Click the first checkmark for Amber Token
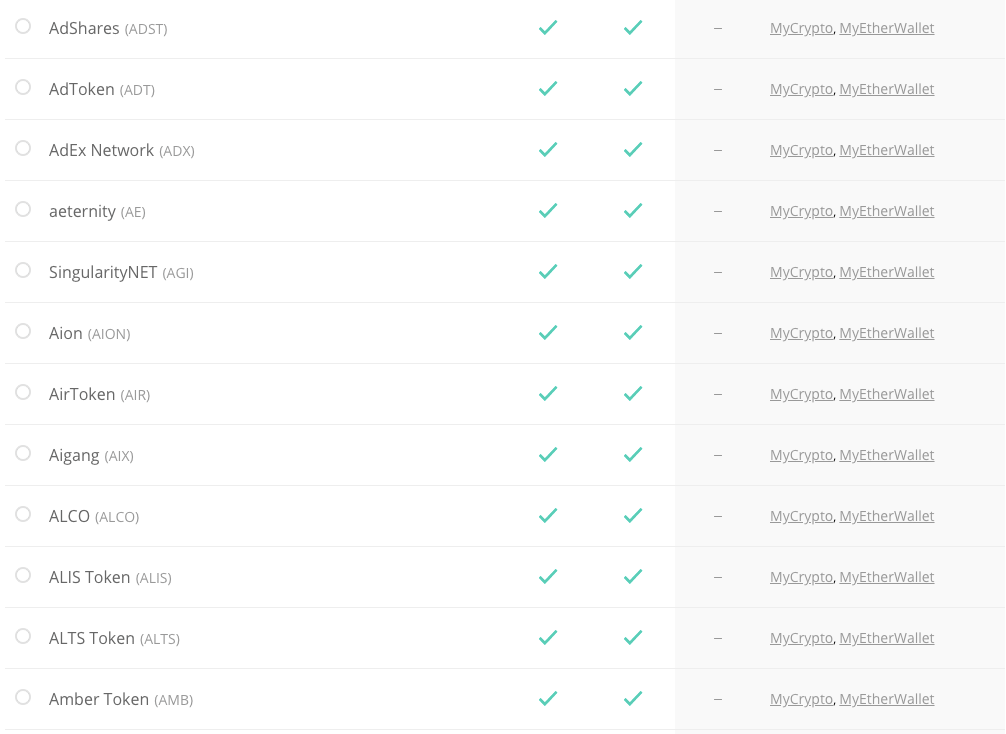The height and width of the screenshot is (734, 1006). click(548, 699)
